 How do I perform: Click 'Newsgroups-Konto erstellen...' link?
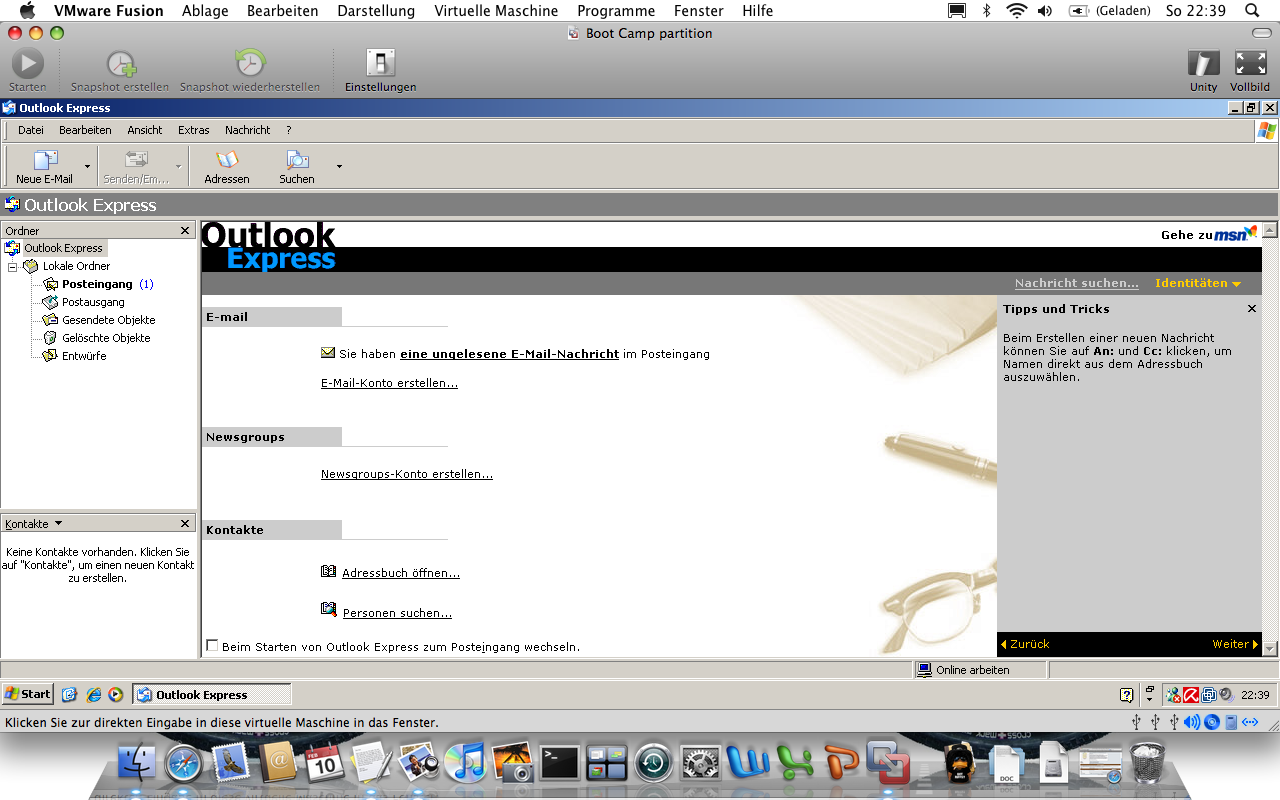(407, 474)
